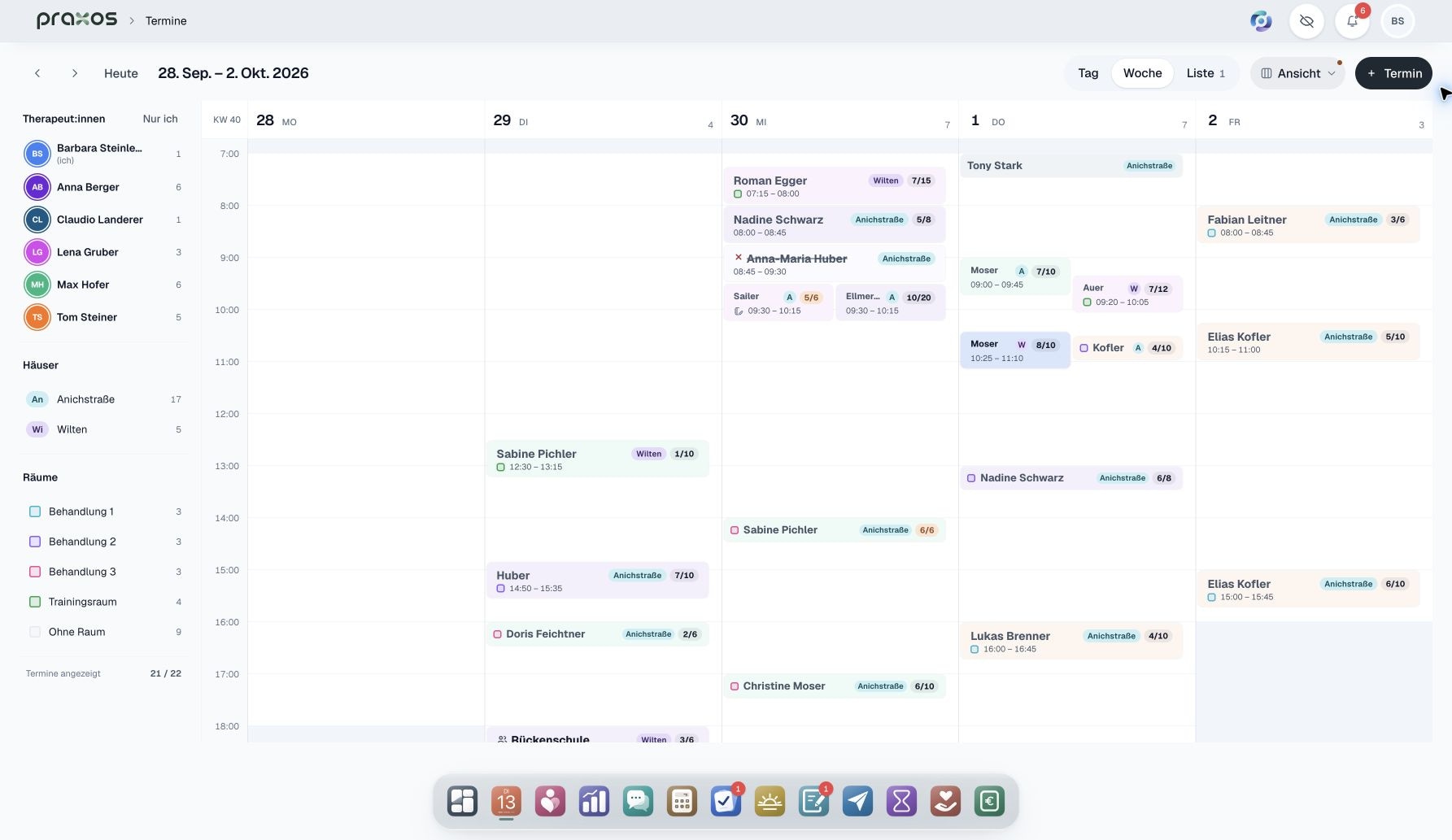Click Nur ich filter link
1452x840 pixels.
(x=160, y=119)
